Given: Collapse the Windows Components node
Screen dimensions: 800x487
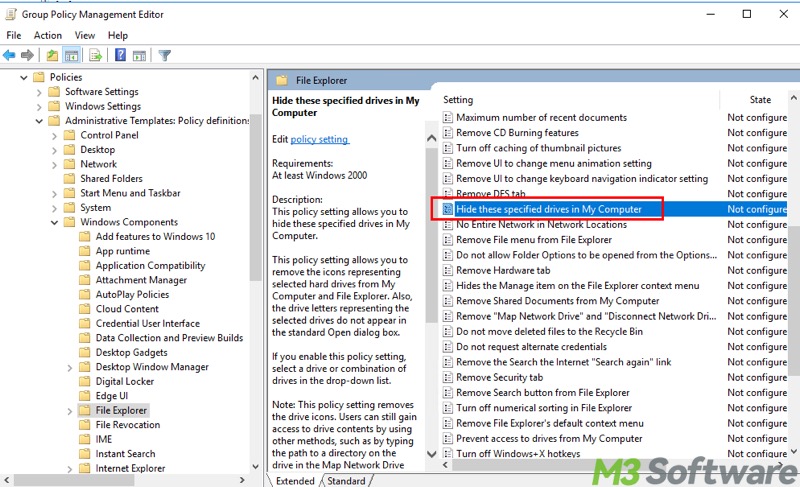Looking at the screenshot, I should point(54,222).
